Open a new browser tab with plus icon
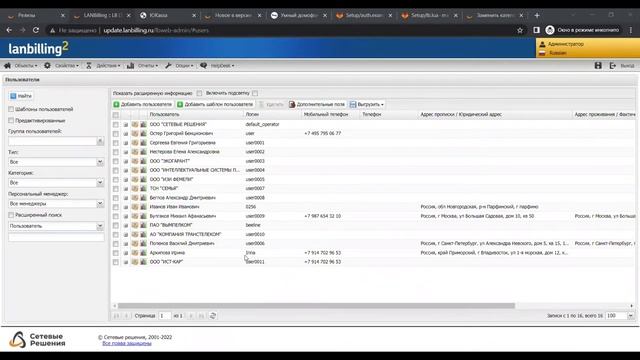The width and height of the screenshot is (640, 360). [x=537, y=15]
